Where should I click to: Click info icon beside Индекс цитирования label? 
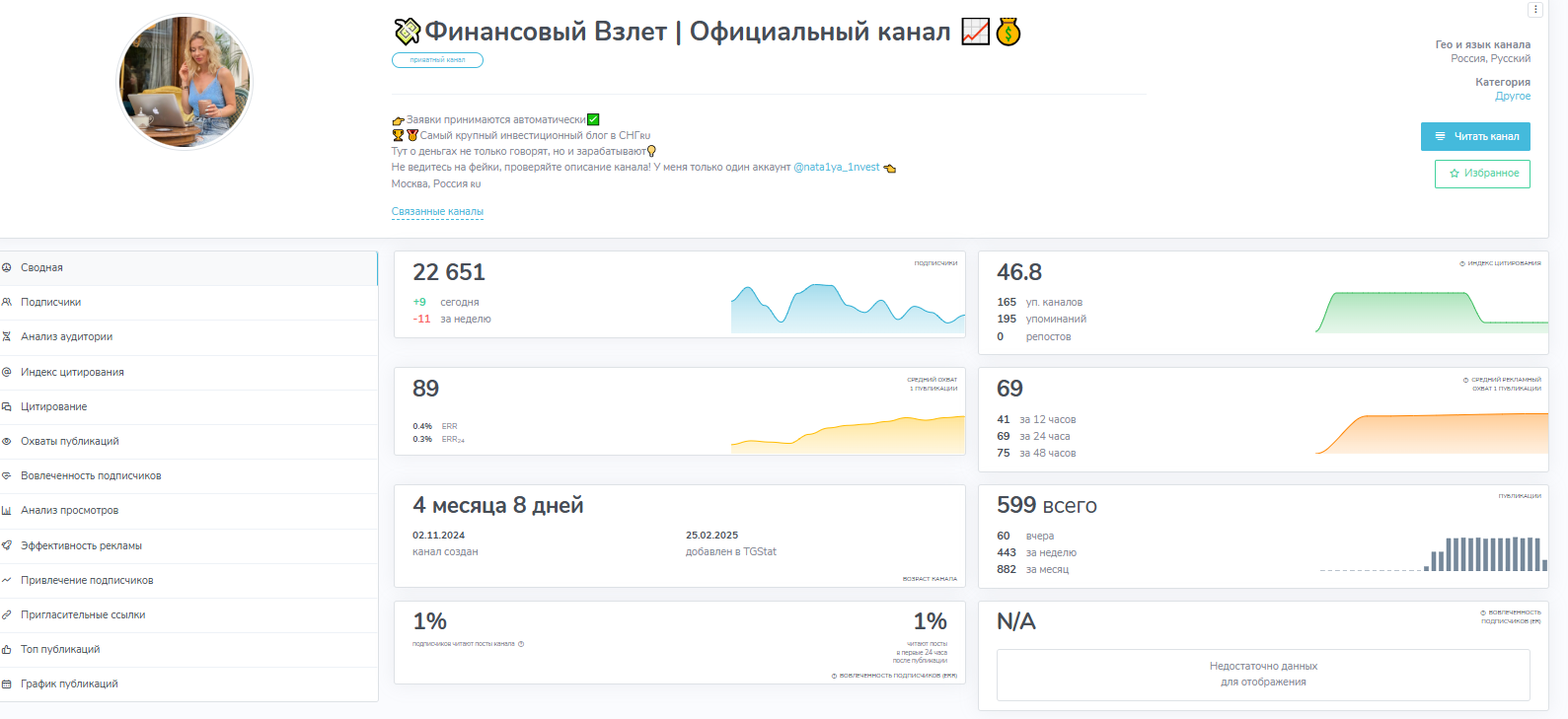point(1462,263)
